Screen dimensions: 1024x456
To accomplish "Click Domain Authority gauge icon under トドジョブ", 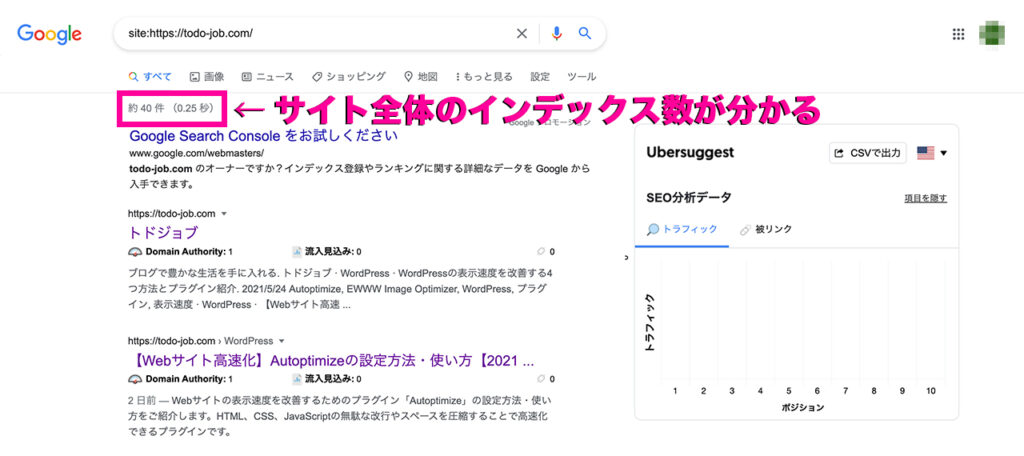I will click(x=135, y=252).
